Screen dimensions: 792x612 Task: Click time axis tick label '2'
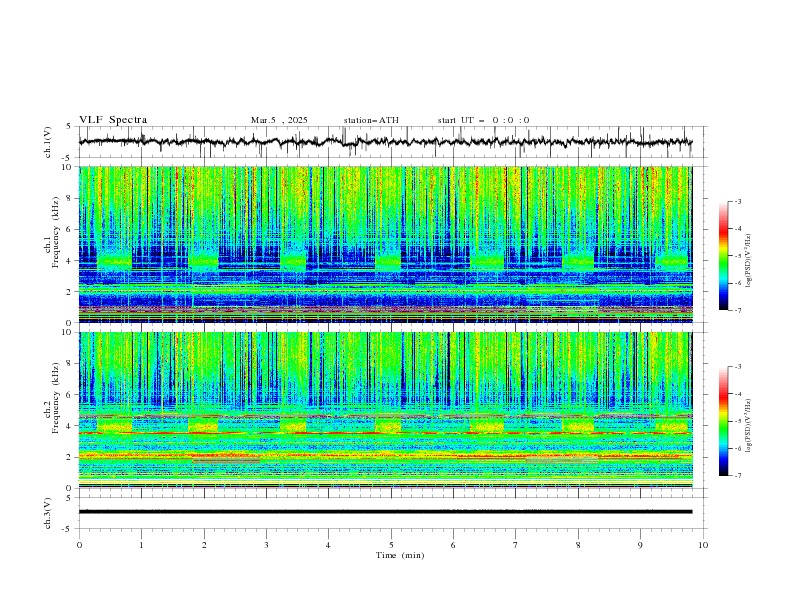(x=204, y=545)
